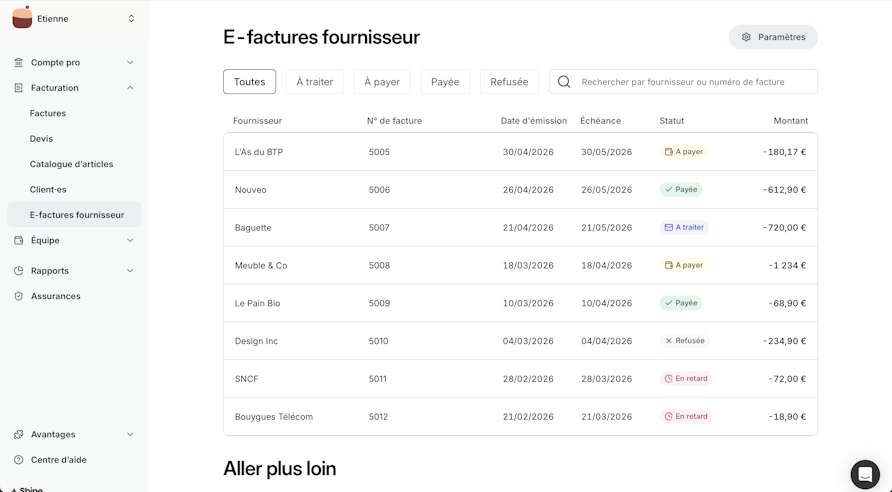The width and height of the screenshot is (892, 492).
Task: Open Centre d'aide link
Action: click(x=59, y=460)
